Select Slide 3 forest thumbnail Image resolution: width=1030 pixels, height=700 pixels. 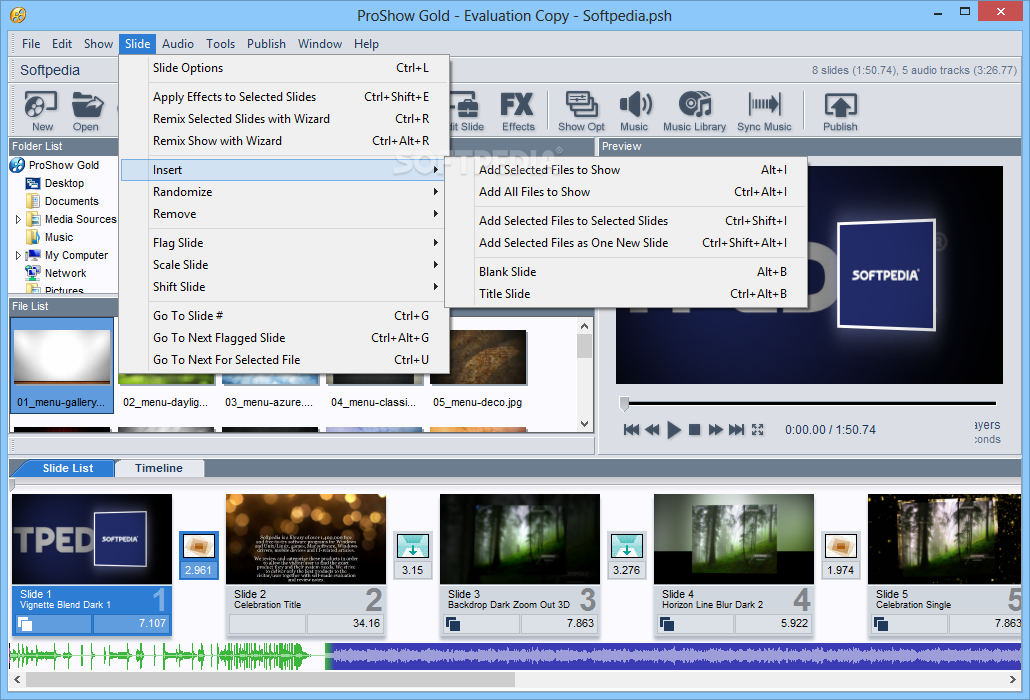point(520,539)
